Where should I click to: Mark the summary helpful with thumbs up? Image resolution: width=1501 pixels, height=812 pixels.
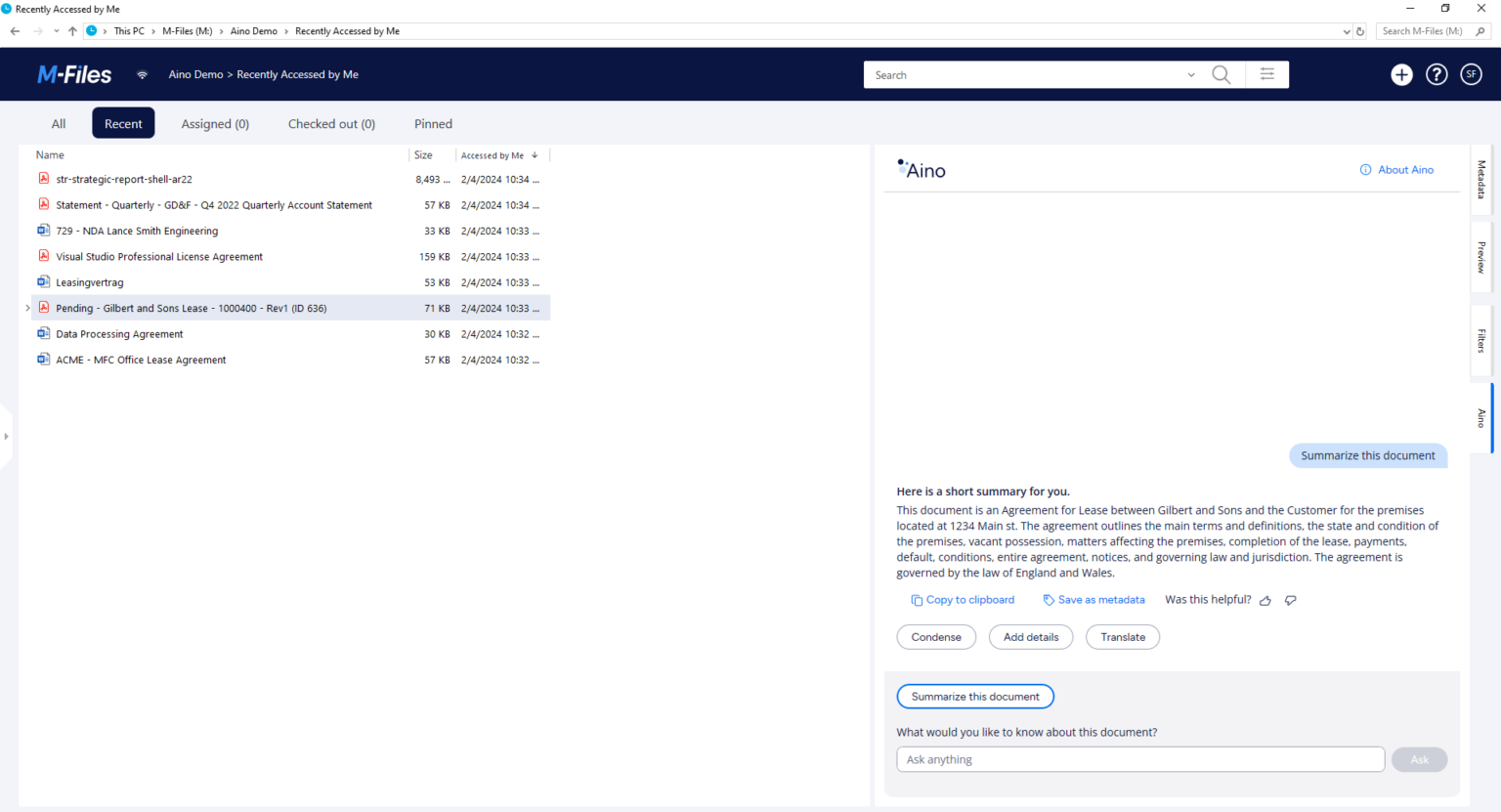pos(1265,600)
